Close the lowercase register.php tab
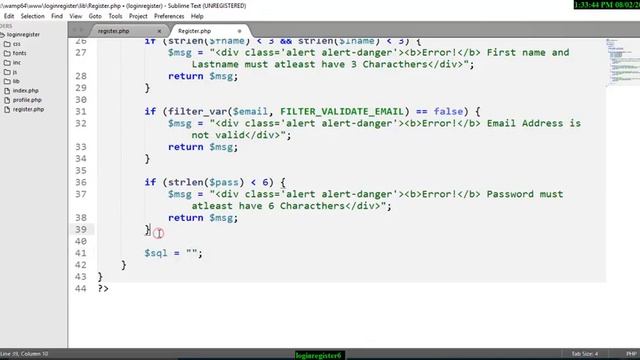The height and width of the screenshot is (360, 640). point(159,31)
